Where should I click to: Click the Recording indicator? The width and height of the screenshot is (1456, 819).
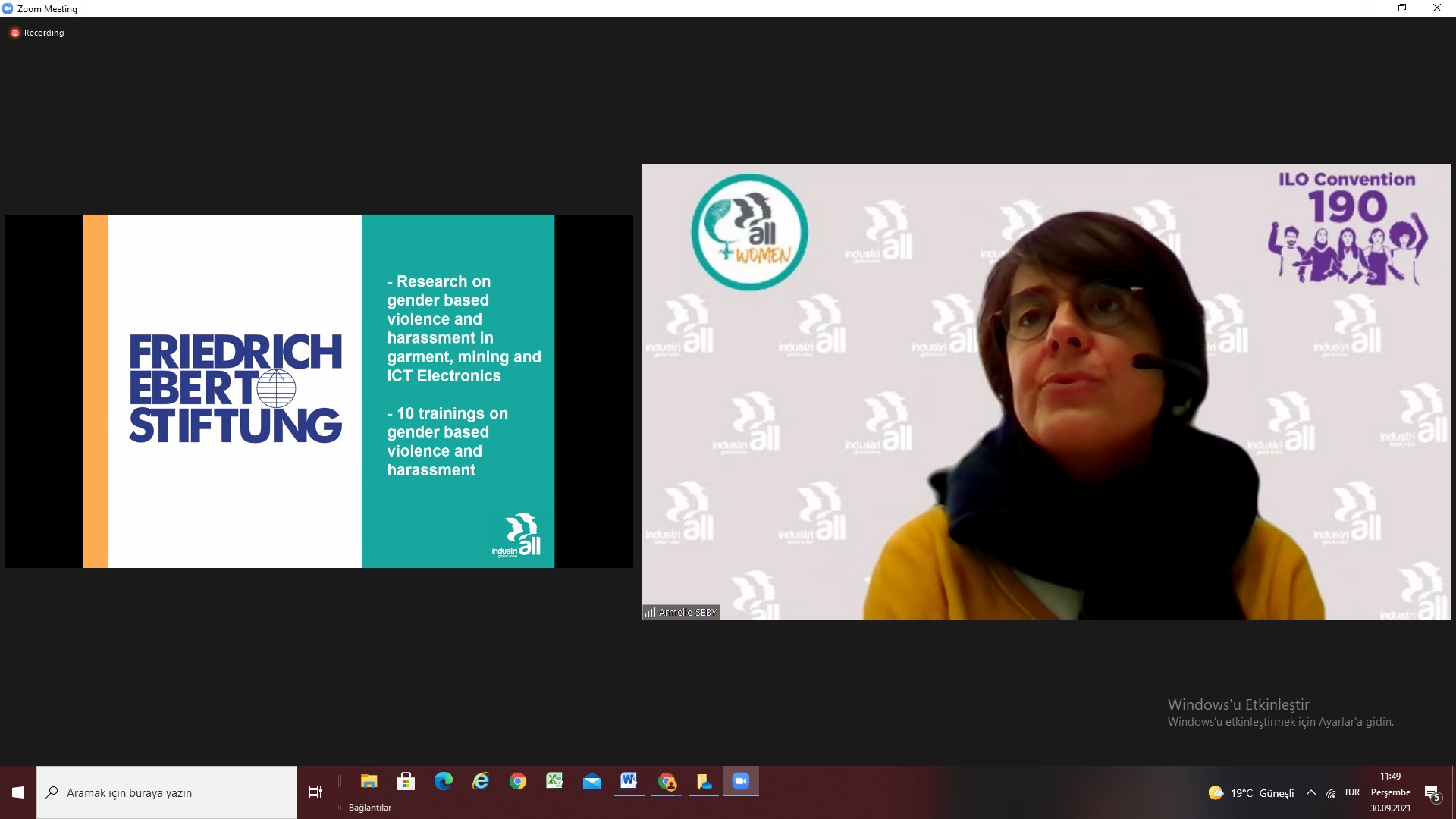(37, 33)
